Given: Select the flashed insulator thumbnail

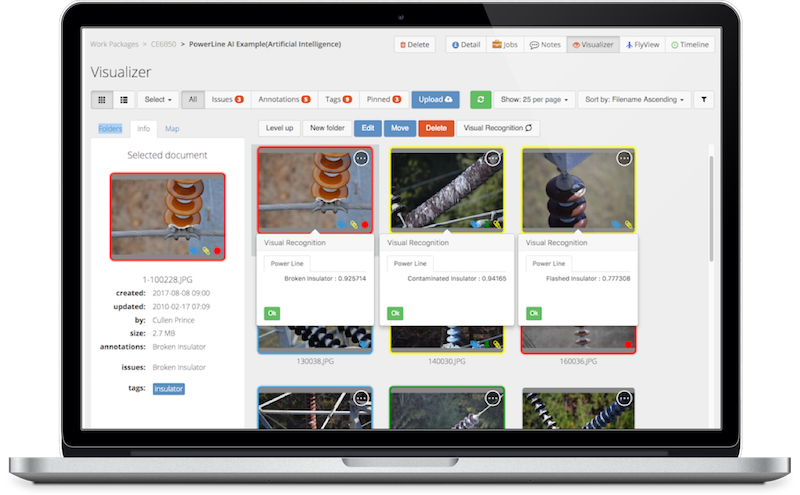Looking at the screenshot, I should [578, 190].
